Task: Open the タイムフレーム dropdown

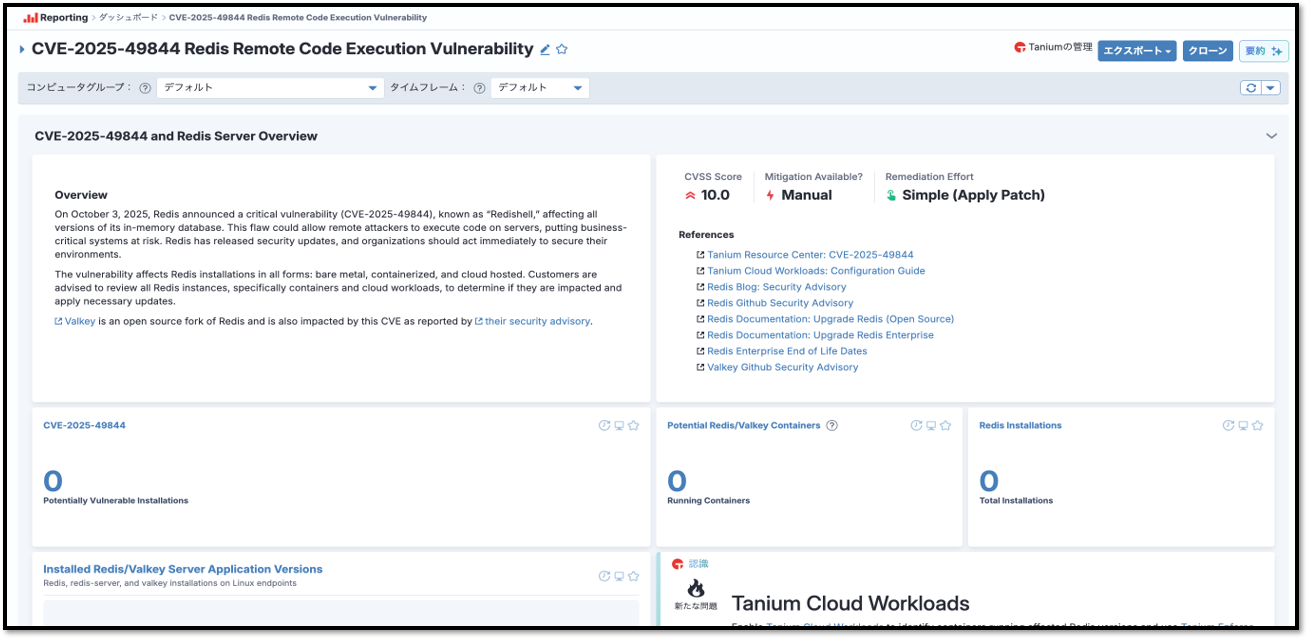Action: (x=540, y=88)
